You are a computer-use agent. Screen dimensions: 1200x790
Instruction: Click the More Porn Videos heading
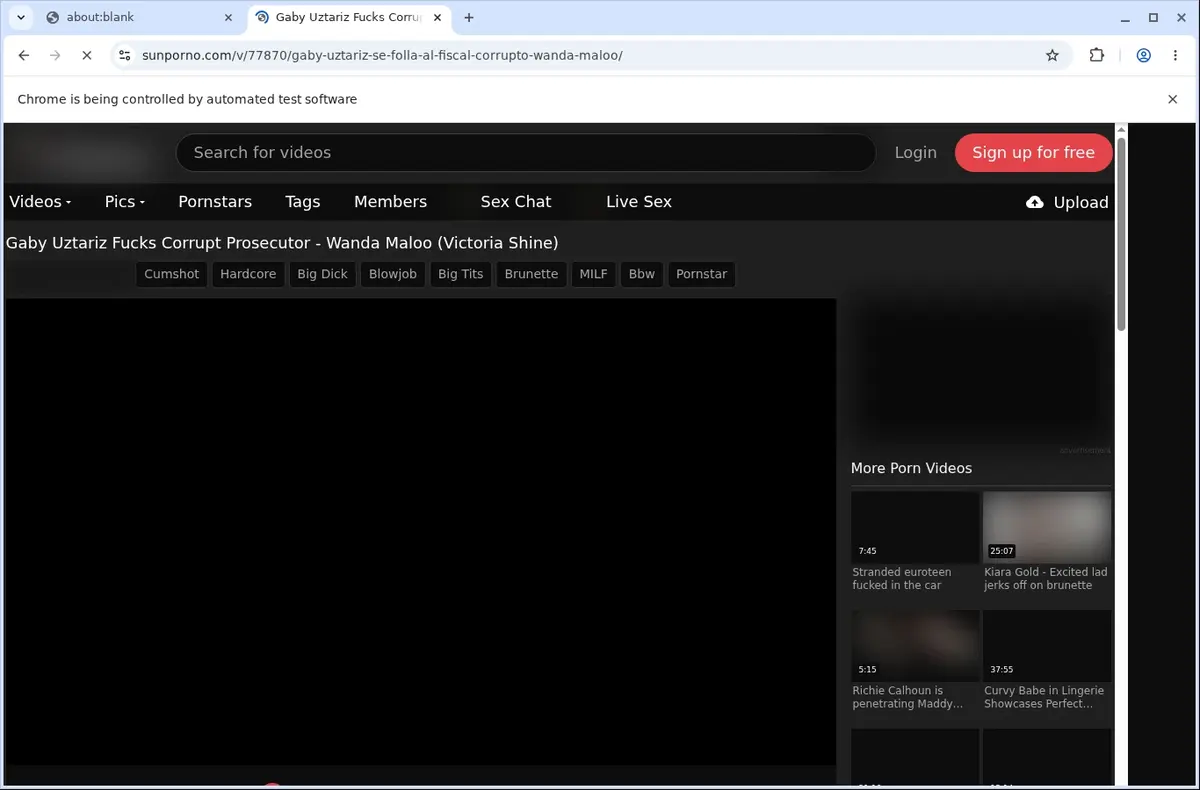tap(911, 468)
